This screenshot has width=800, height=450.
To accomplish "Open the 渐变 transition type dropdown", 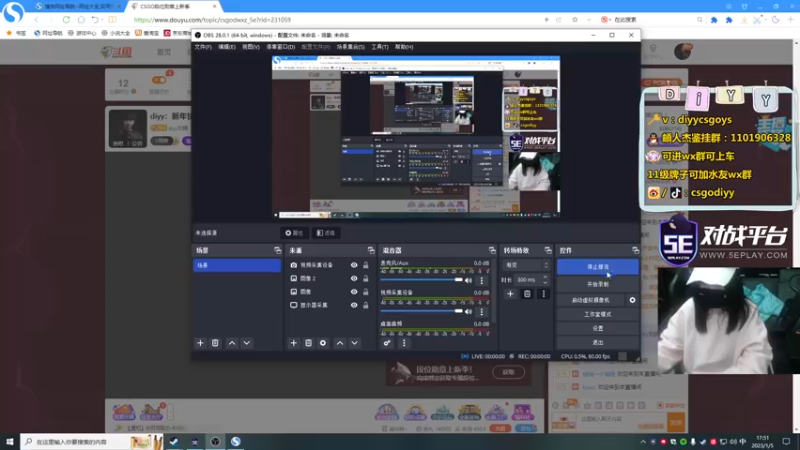I will click(x=527, y=265).
